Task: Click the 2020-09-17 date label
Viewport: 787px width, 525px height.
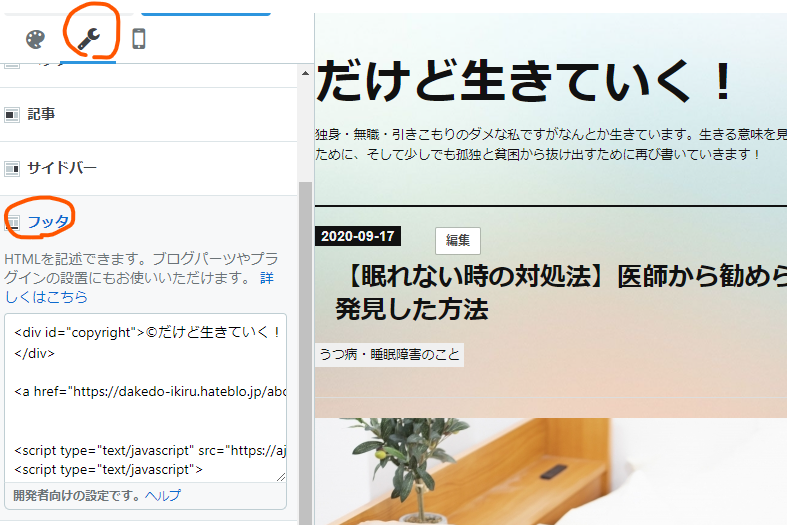Action: 358,236
